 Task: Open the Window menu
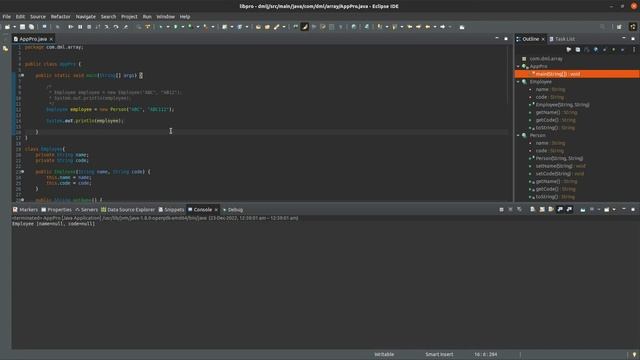pyautogui.click(x=165, y=17)
